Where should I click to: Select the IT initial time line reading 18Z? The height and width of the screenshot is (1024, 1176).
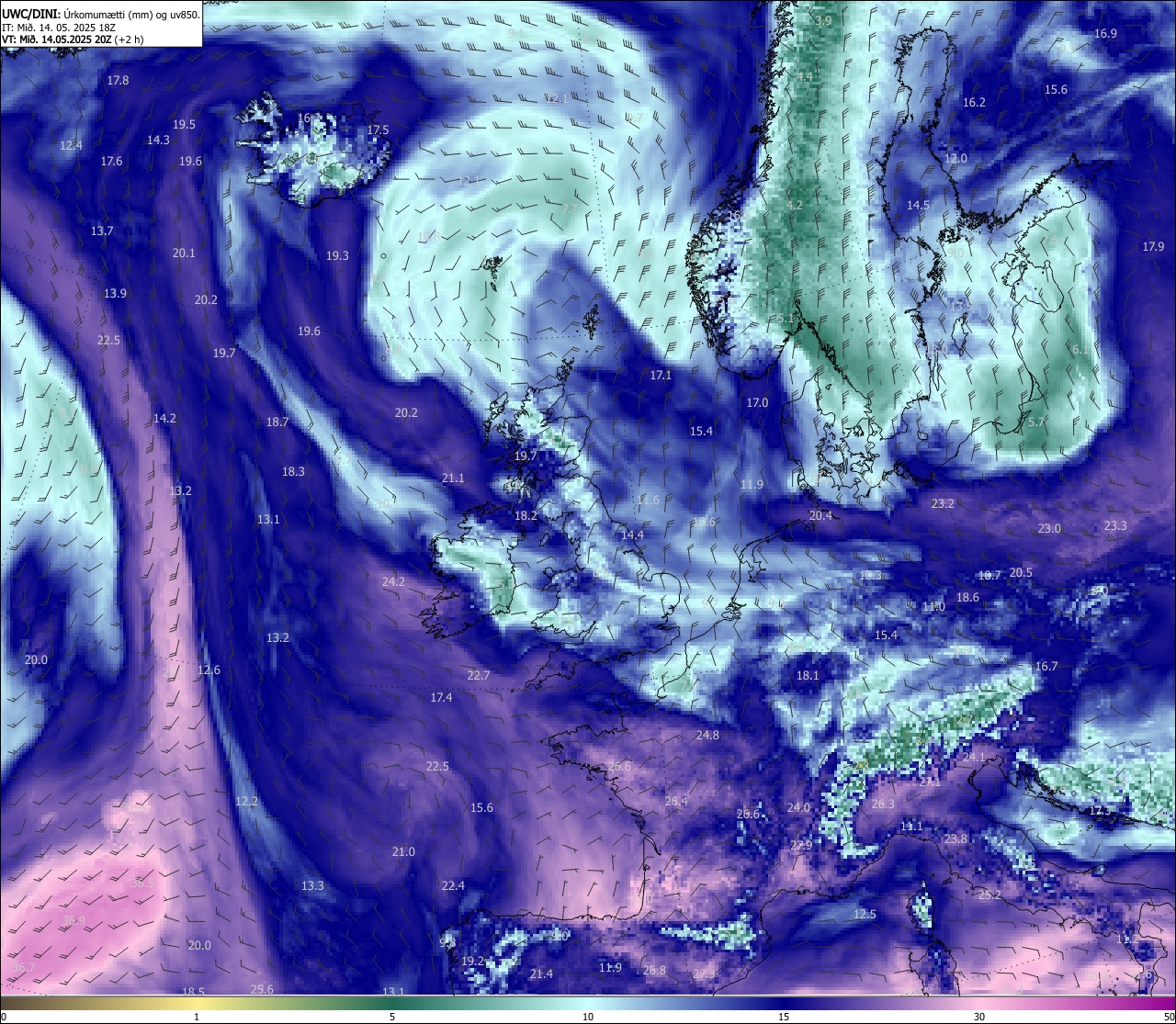pos(59,28)
